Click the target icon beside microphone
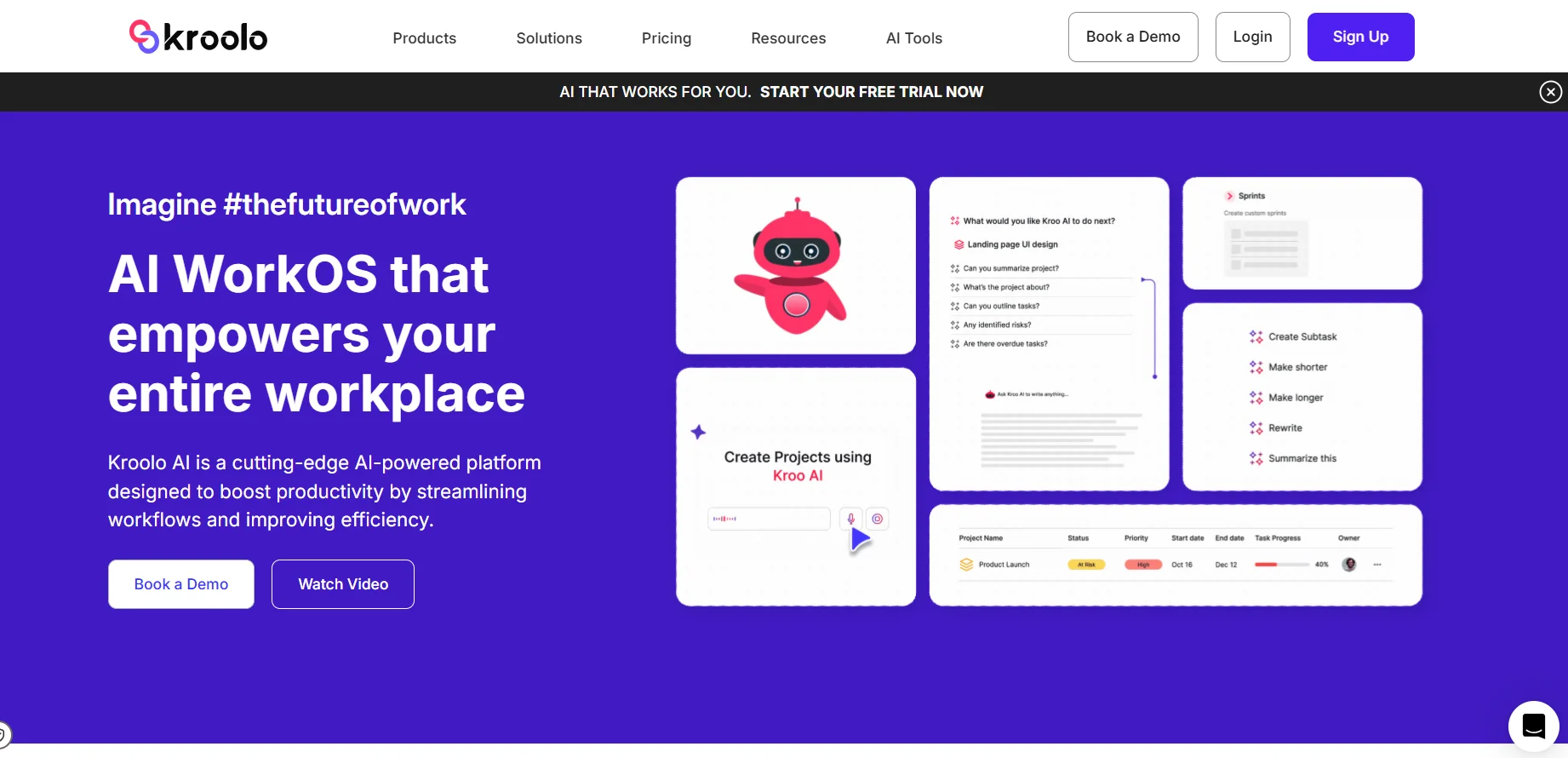This screenshot has width=1568, height=758. [878, 519]
